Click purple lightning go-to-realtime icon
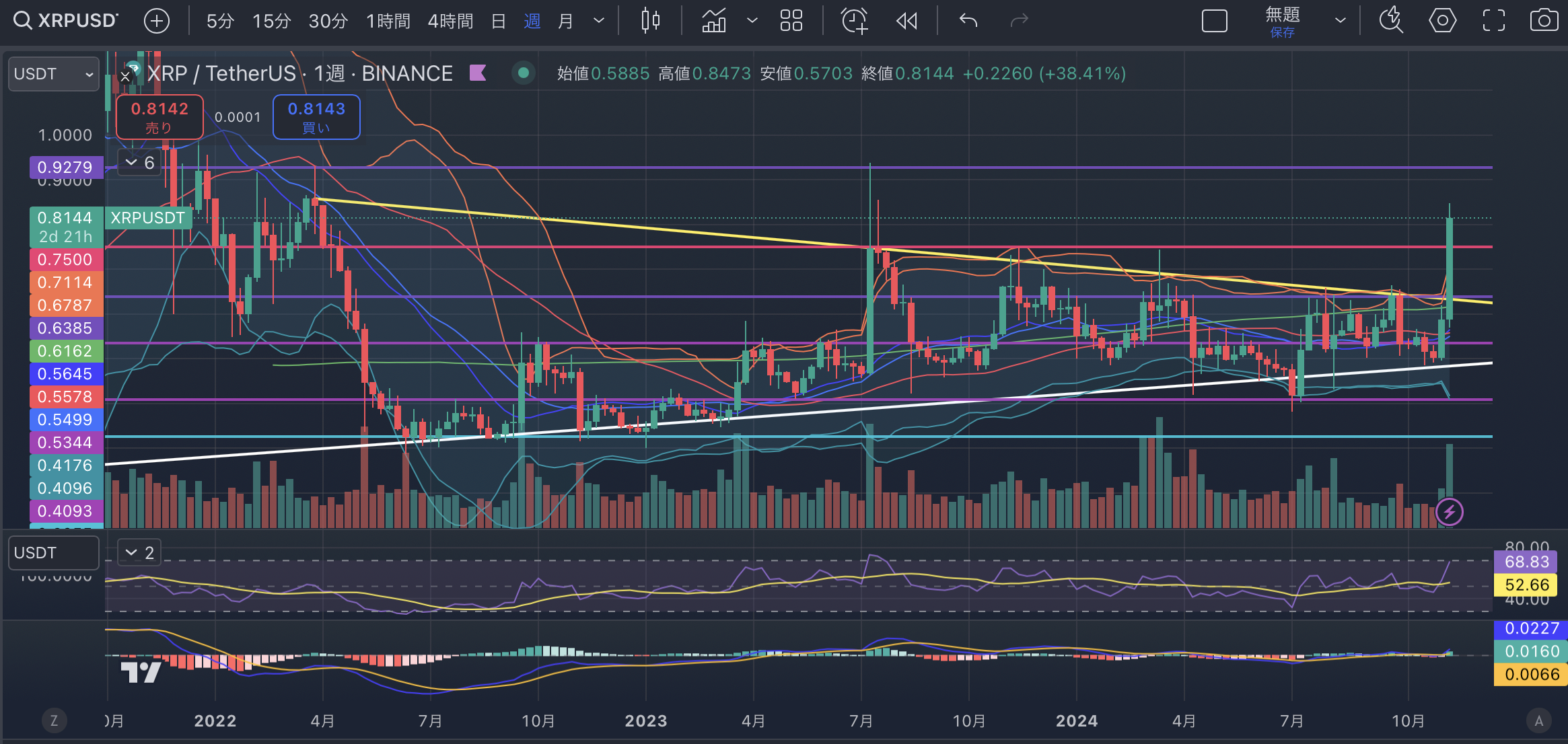Image resolution: width=1568 pixels, height=744 pixels. coord(1450,512)
